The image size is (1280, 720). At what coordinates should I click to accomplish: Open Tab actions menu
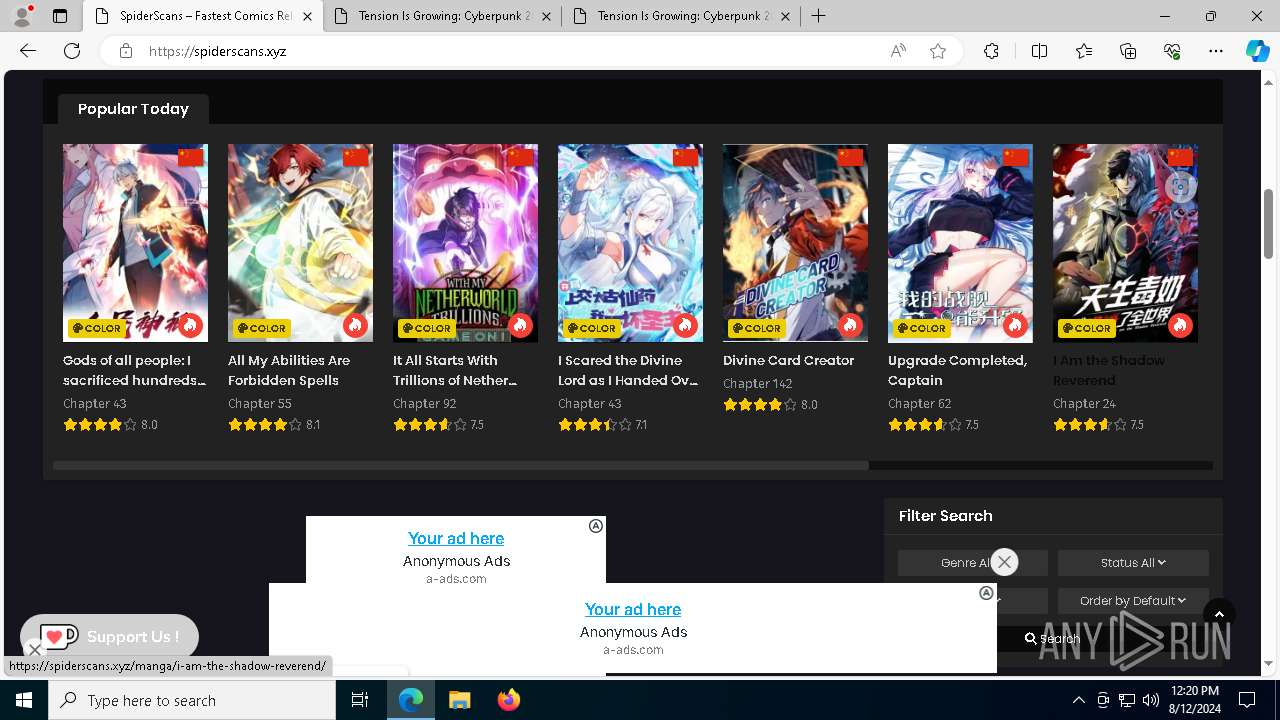point(60,16)
